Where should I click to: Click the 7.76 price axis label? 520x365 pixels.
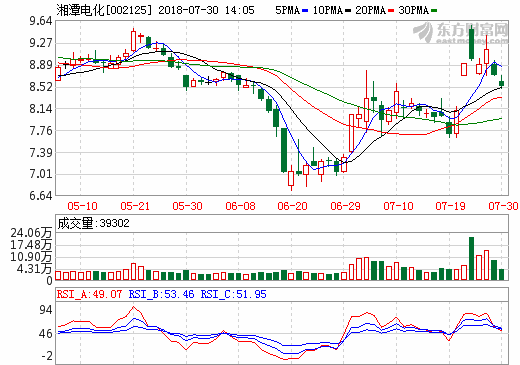(41, 130)
